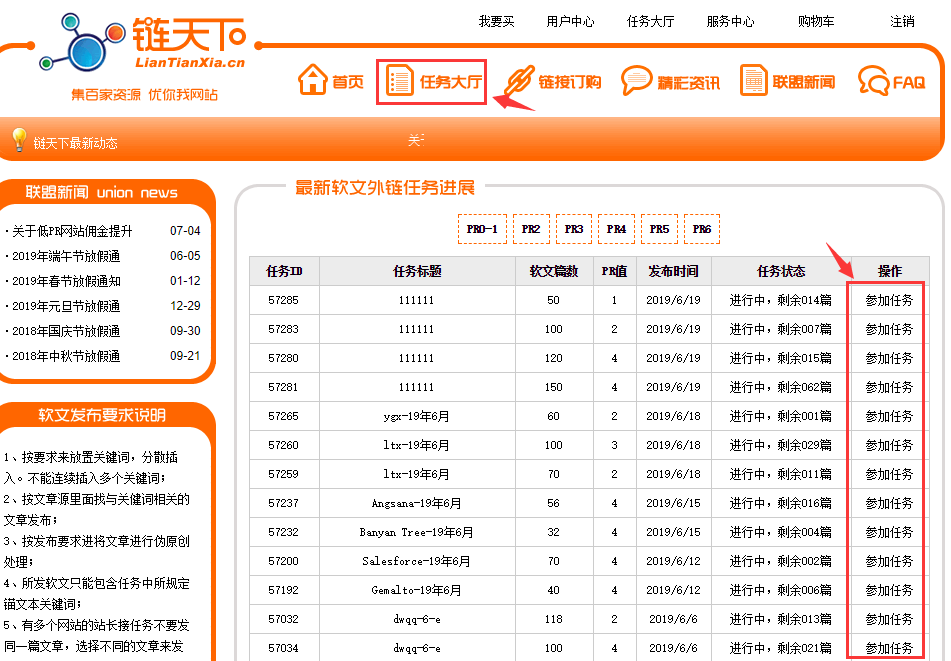Screen dimensions: 951x661
Task: Click 参加任务 for task 57237
Action: [x=889, y=503]
